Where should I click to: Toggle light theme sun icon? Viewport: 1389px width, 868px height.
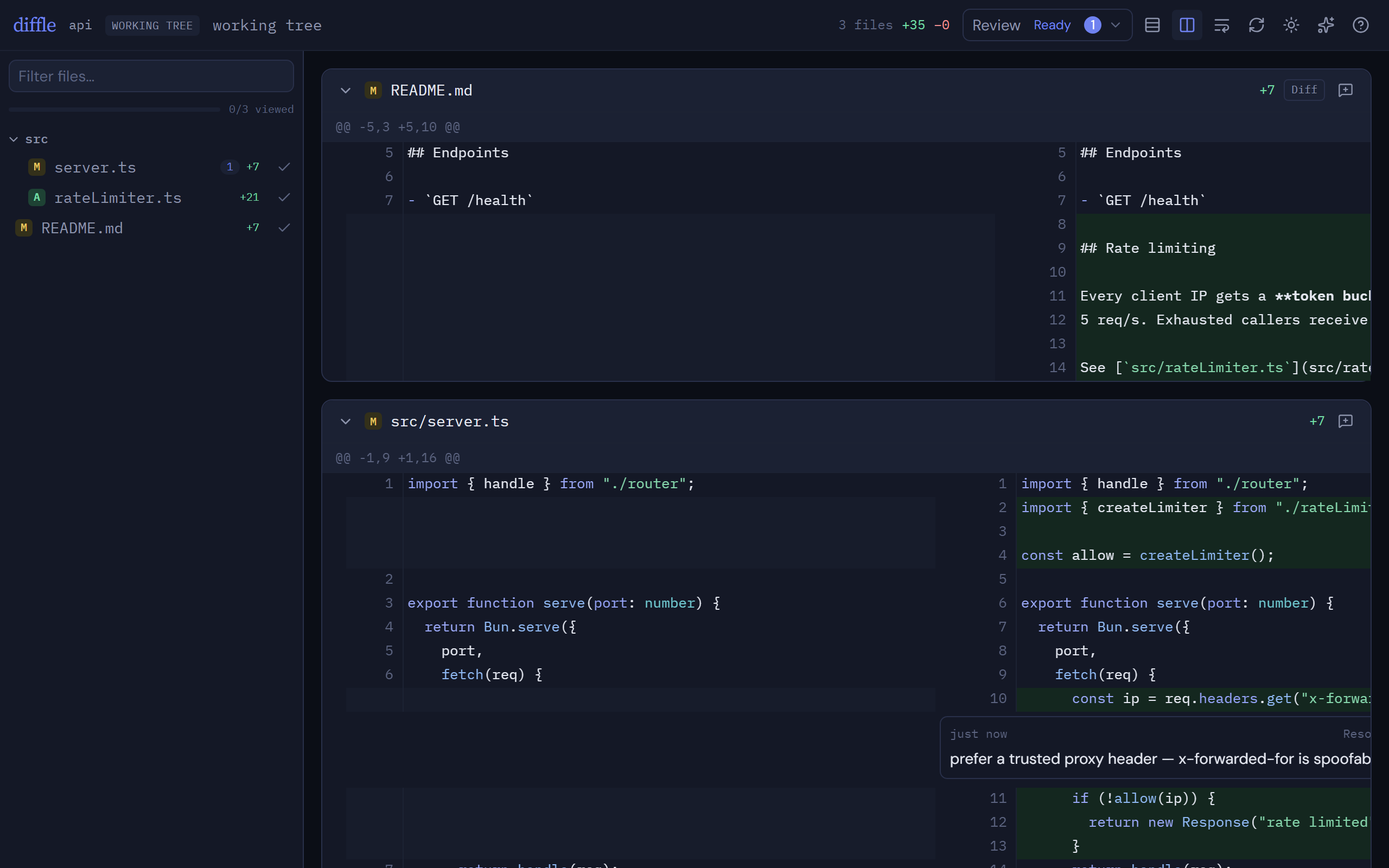pos(1291,25)
